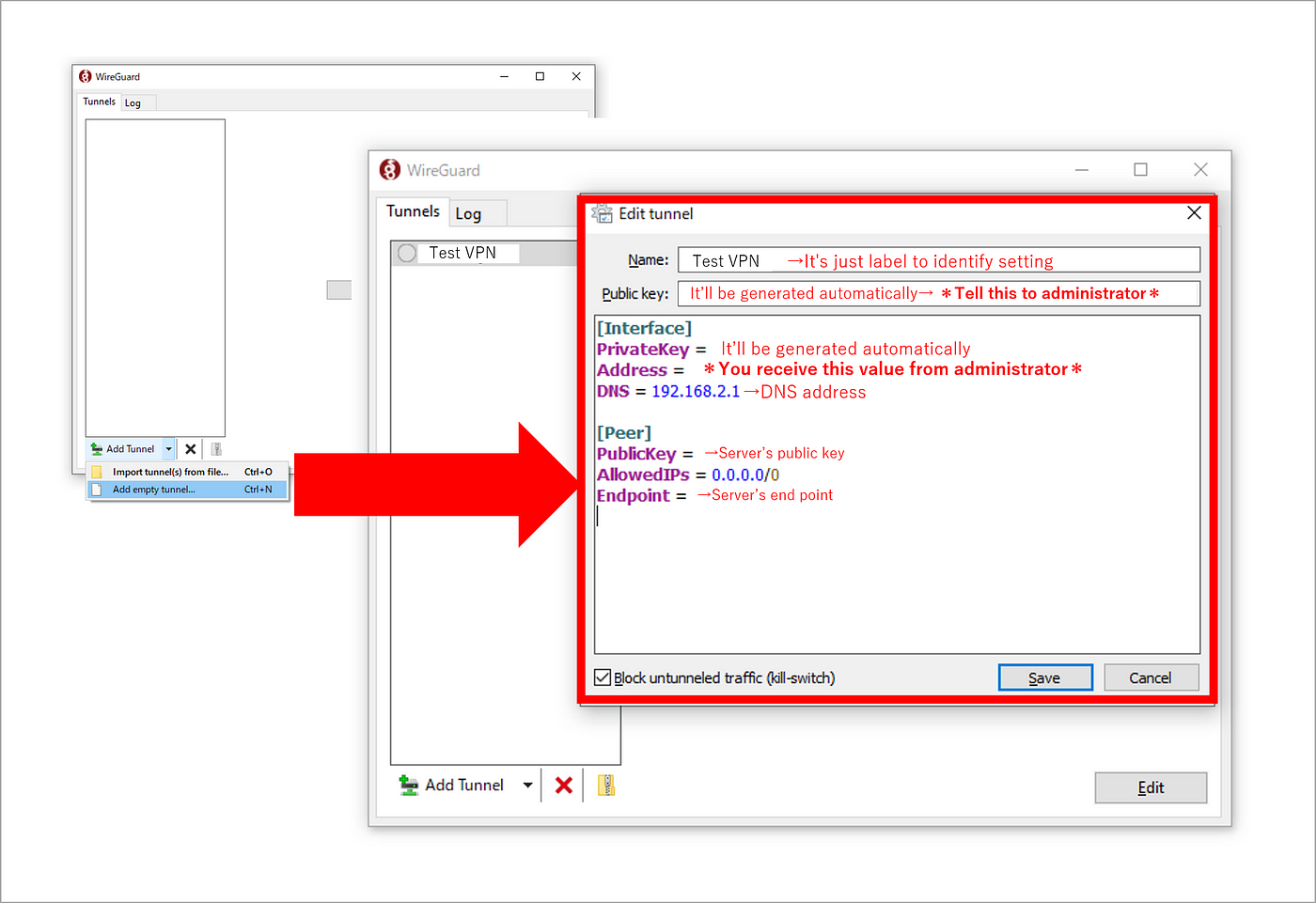Choose Import tunnel(s) from file menu item
The height and width of the screenshot is (903, 1316).
pos(187,472)
